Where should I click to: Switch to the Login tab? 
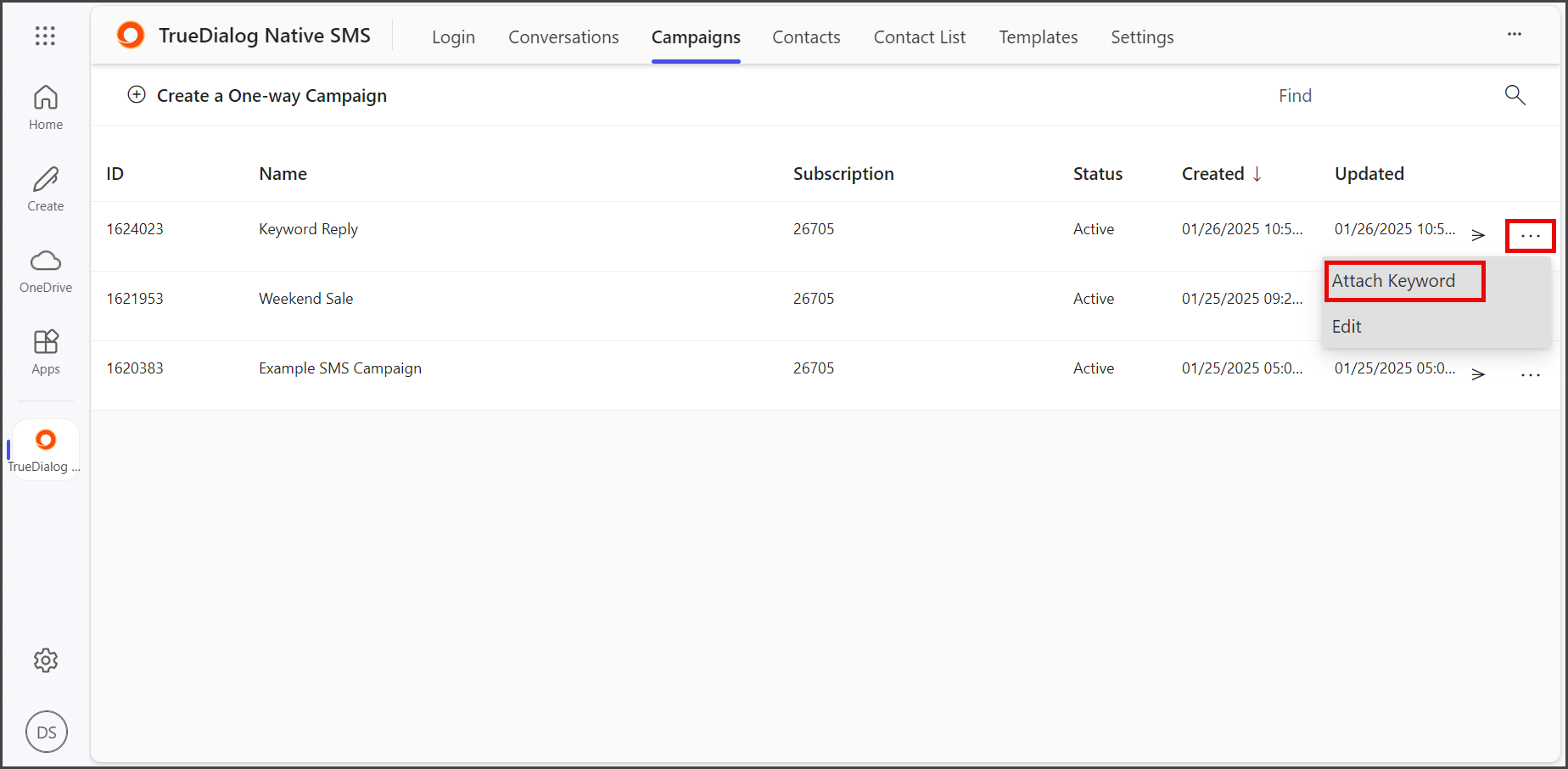click(454, 37)
